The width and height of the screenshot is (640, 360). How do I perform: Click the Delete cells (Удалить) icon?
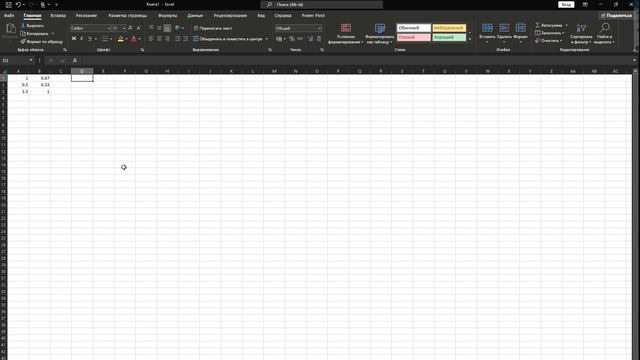pos(504,28)
